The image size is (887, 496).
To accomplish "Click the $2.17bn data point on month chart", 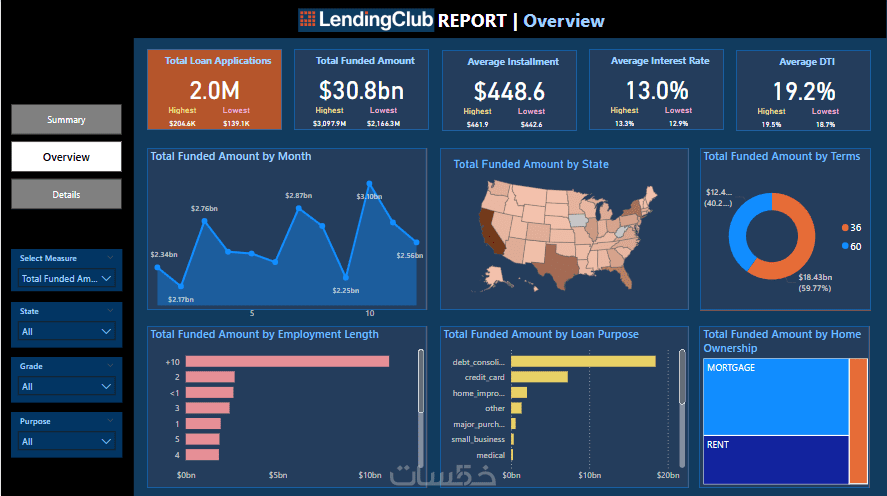I will coord(181,286).
